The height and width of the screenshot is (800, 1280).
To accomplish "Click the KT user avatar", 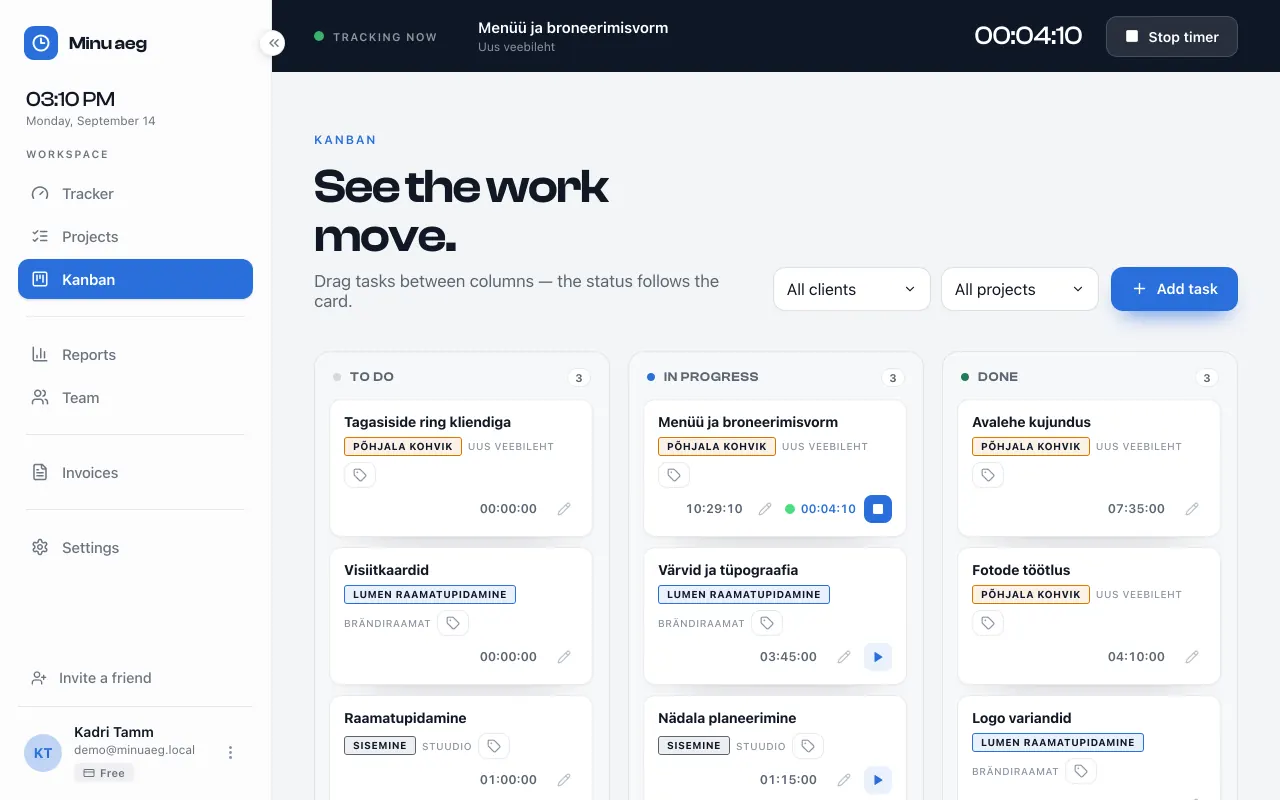I will click(43, 753).
